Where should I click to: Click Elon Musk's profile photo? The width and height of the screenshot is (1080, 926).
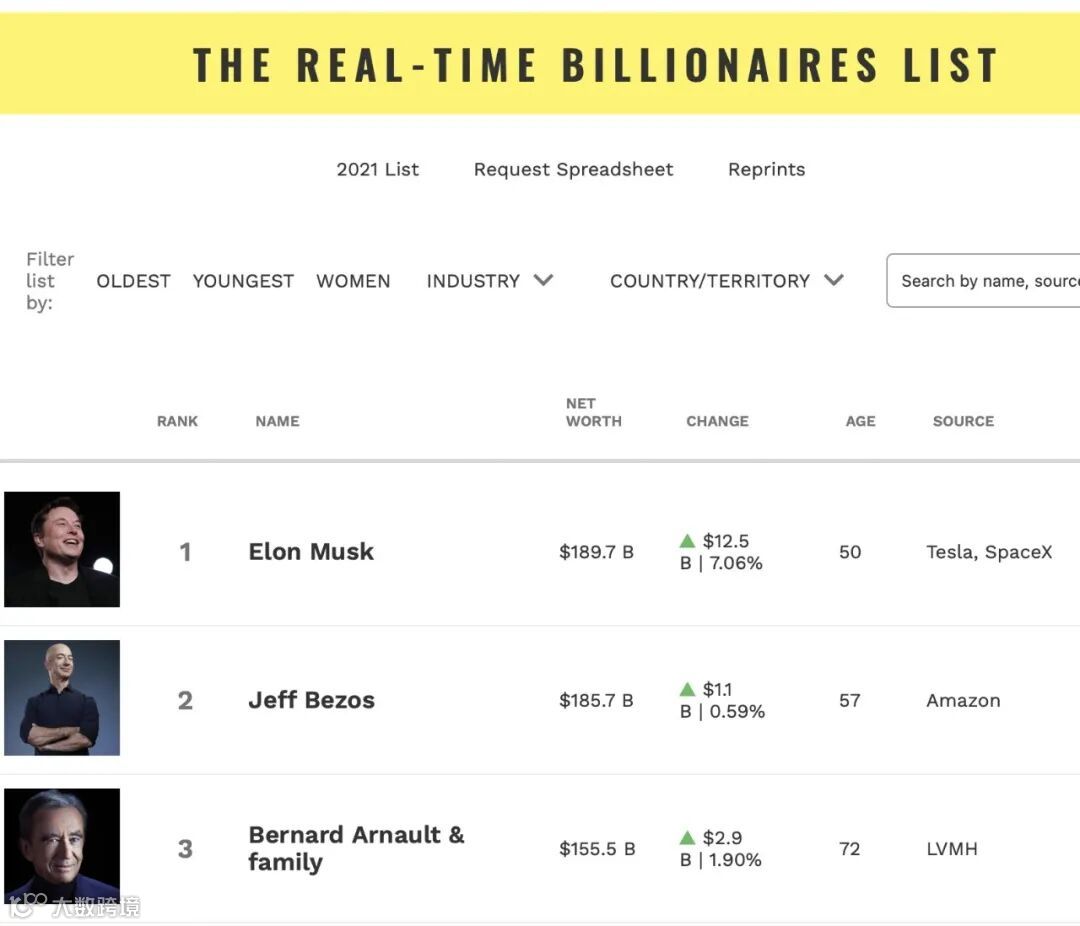[62, 549]
